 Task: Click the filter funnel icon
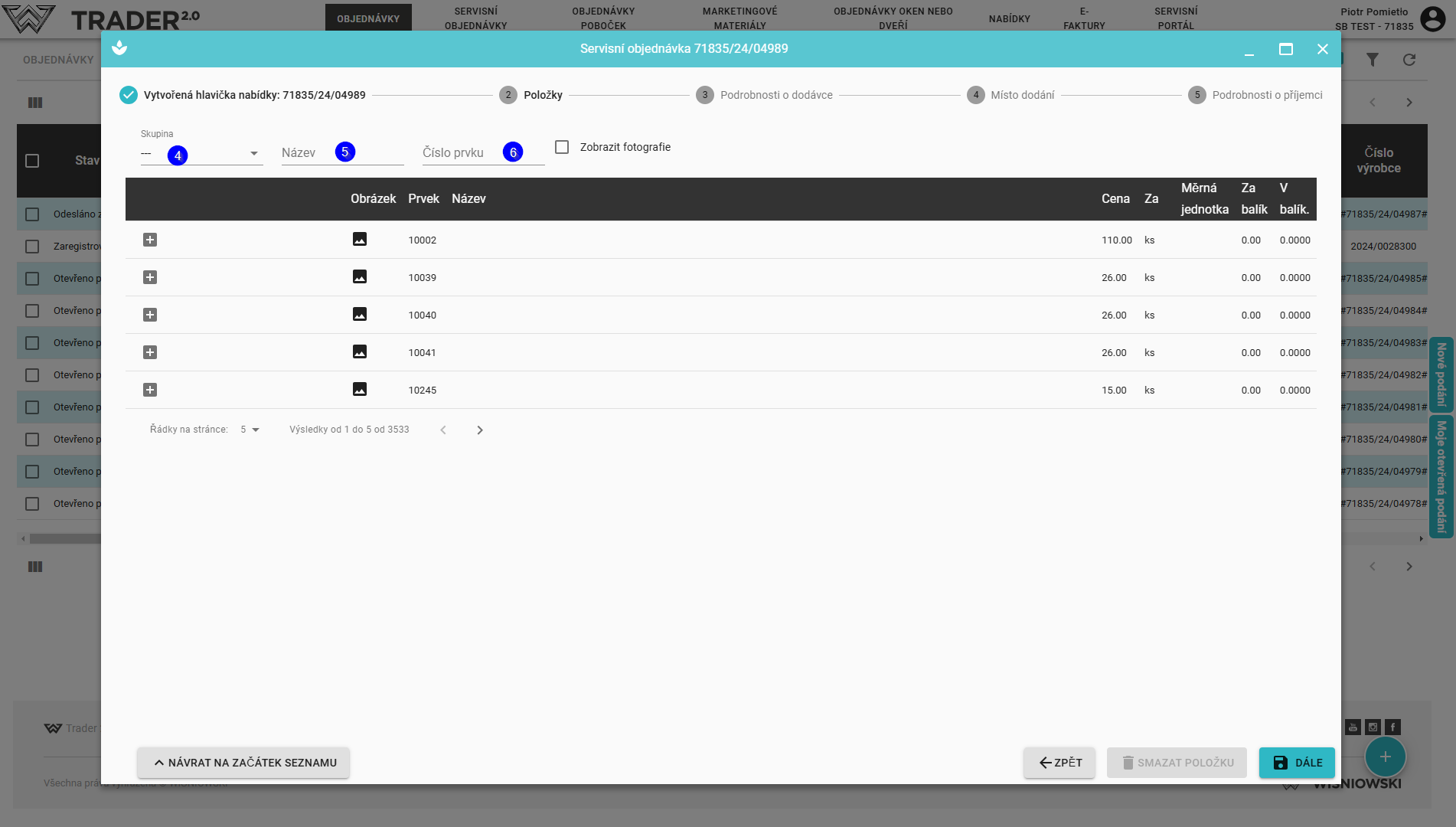click(x=1372, y=60)
